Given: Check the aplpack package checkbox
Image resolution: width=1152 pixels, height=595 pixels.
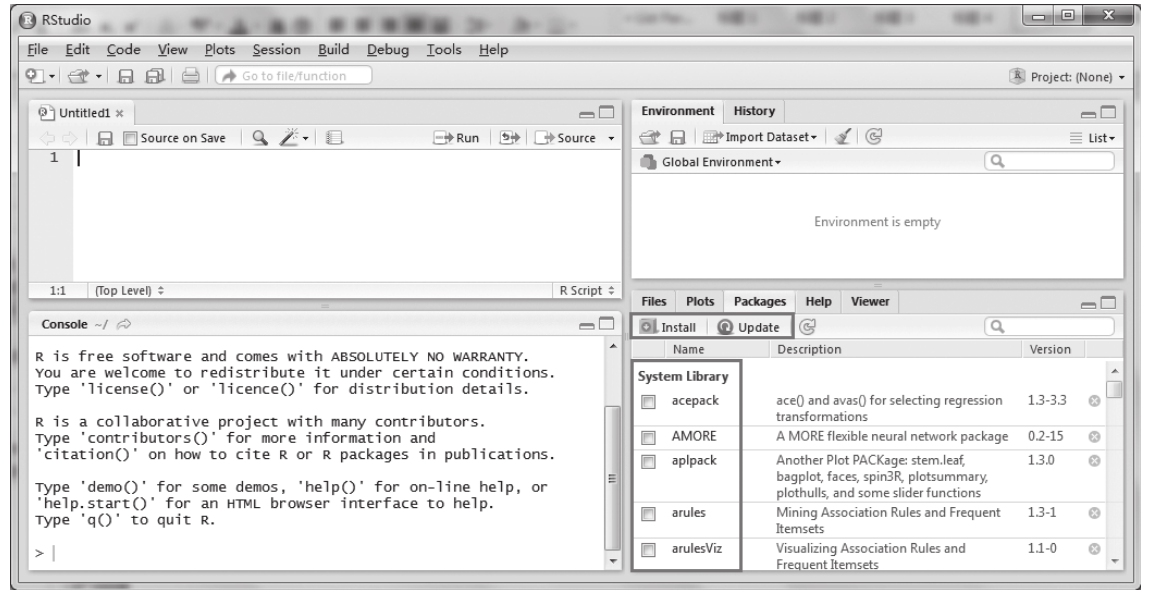Looking at the screenshot, I should click(648, 462).
